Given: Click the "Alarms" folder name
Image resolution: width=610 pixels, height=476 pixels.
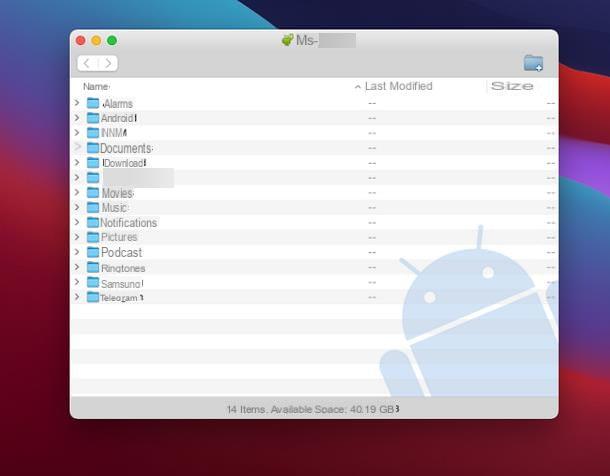Looking at the screenshot, I should (x=118, y=104).
